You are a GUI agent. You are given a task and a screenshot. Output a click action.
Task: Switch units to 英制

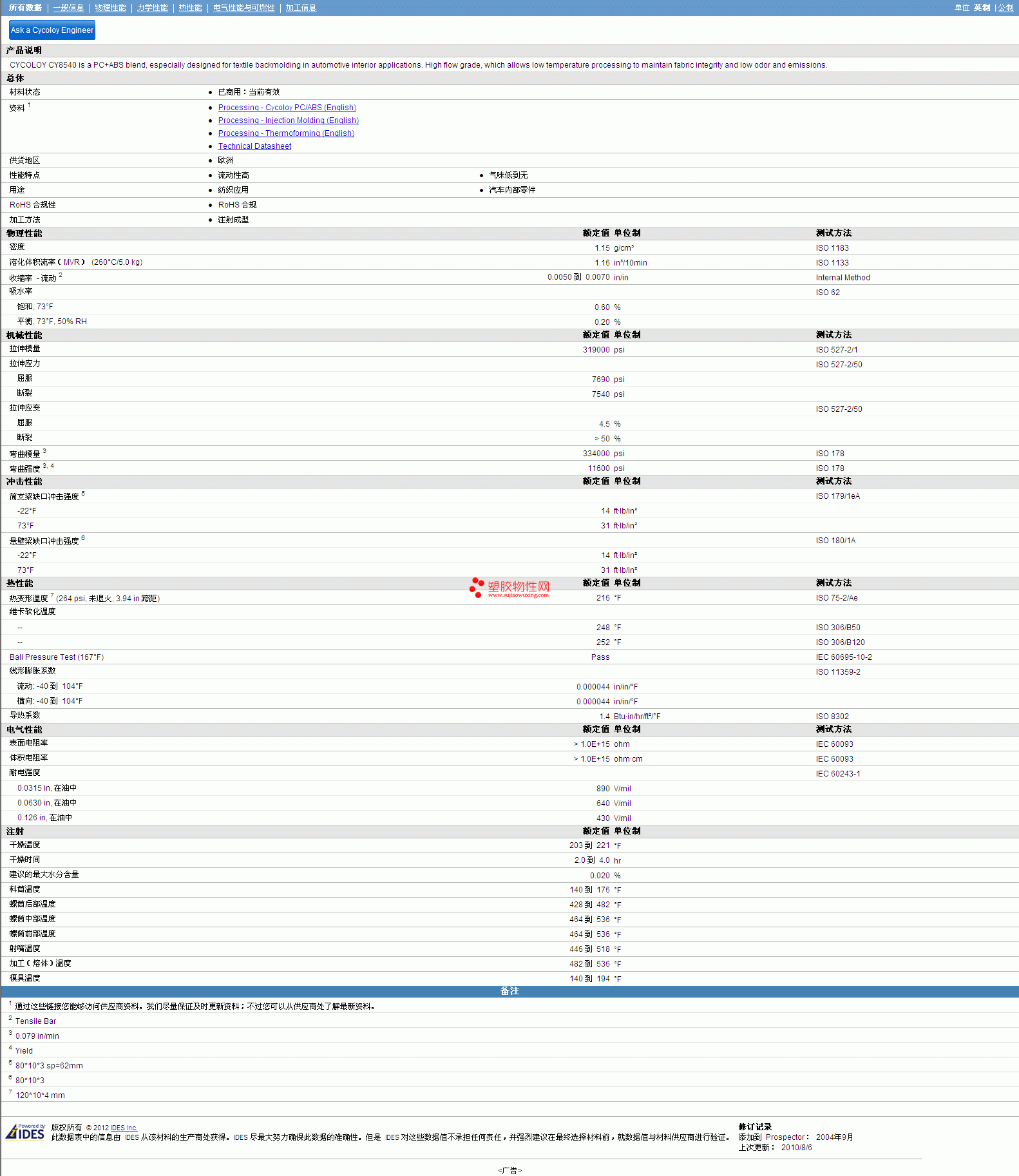click(982, 8)
